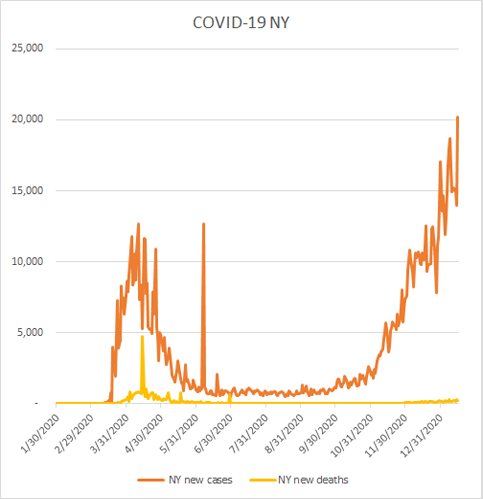Click the 15,000 y-axis label
Viewport: 483px width, 499px height.
pos(27,190)
